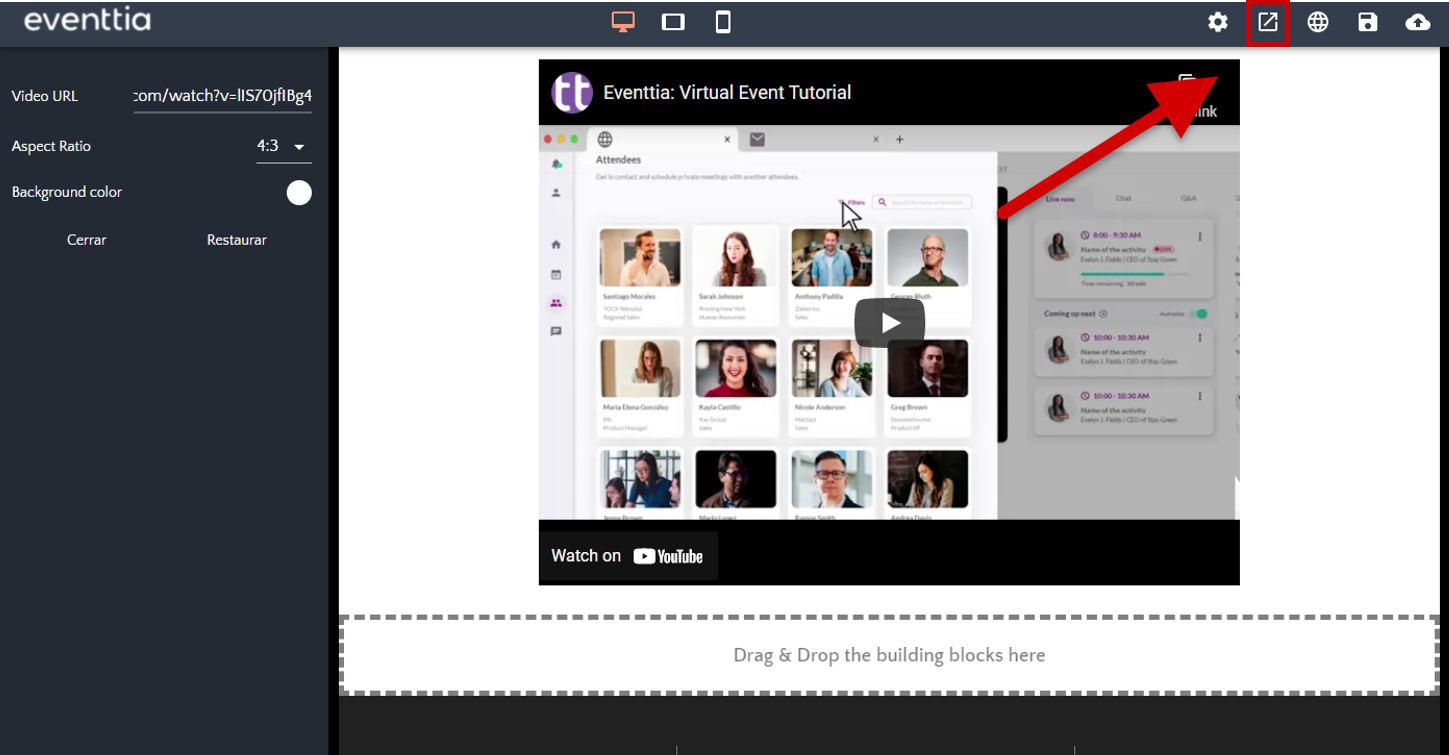The height and width of the screenshot is (755, 1449).
Task: Open the settings gear icon
Action: pyautogui.click(x=1217, y=22)
